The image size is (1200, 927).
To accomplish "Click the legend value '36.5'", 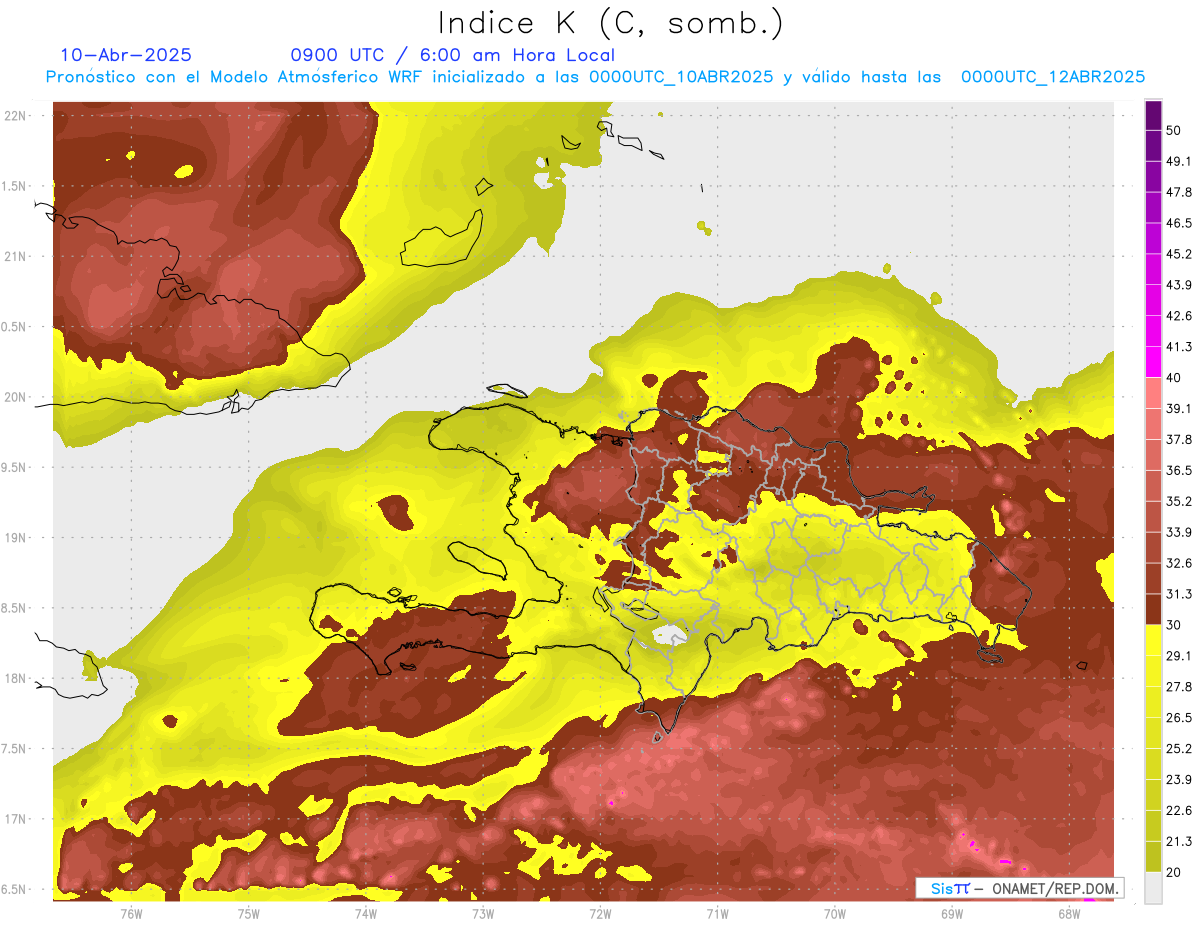I will click(x=1179, y=470).
